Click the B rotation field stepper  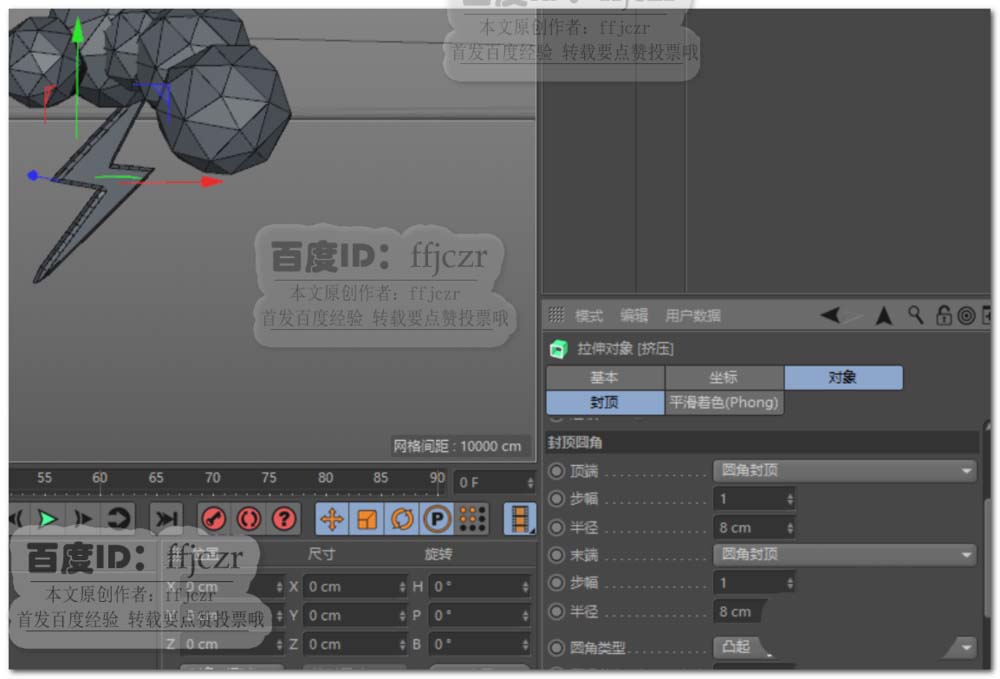point(525,645)
